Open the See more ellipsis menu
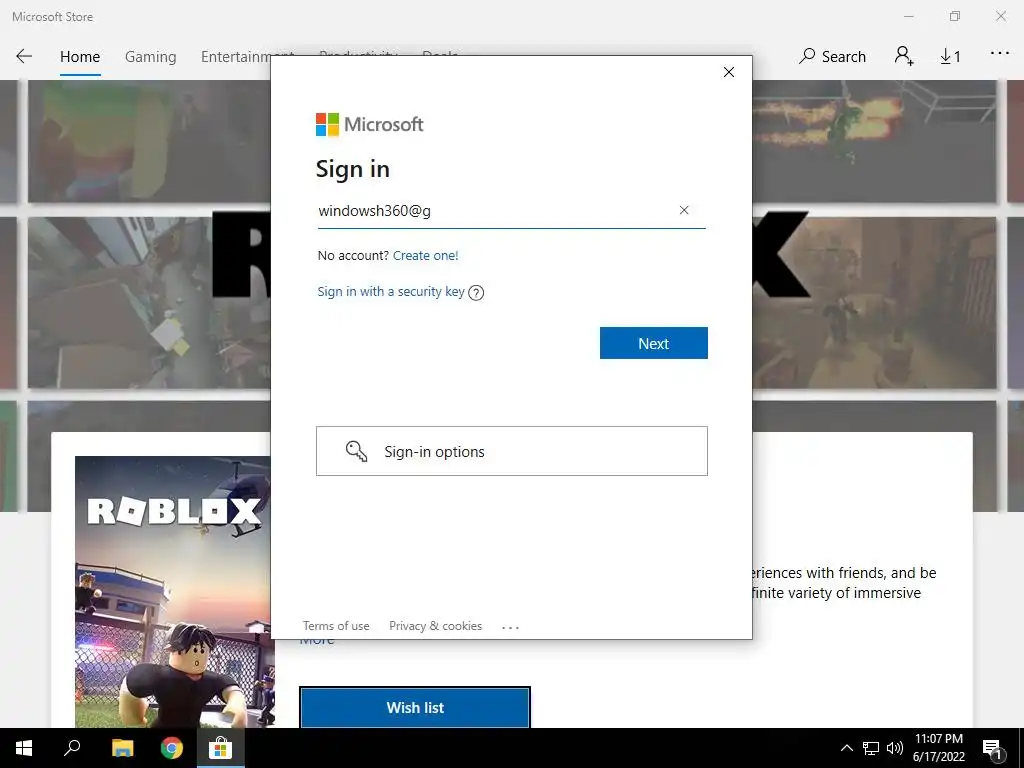The image size is (1024, 768). pyautogui.click(x=1000, y=54)
